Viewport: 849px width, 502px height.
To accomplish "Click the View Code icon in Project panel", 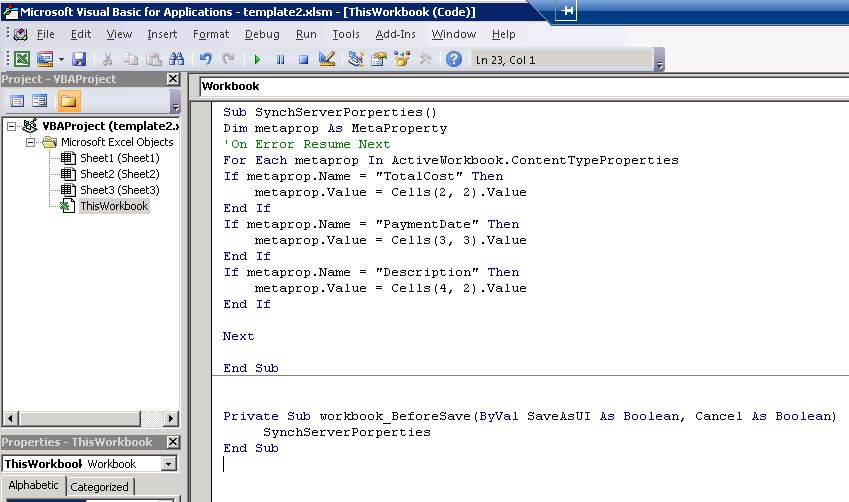I will click(17, 101).
